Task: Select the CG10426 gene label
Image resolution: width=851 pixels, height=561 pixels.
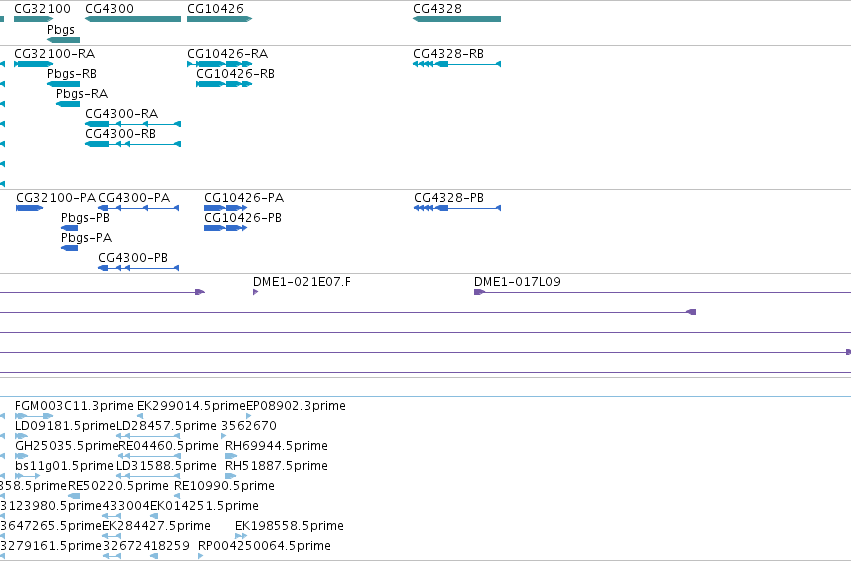Action: [x=215, y=9]
